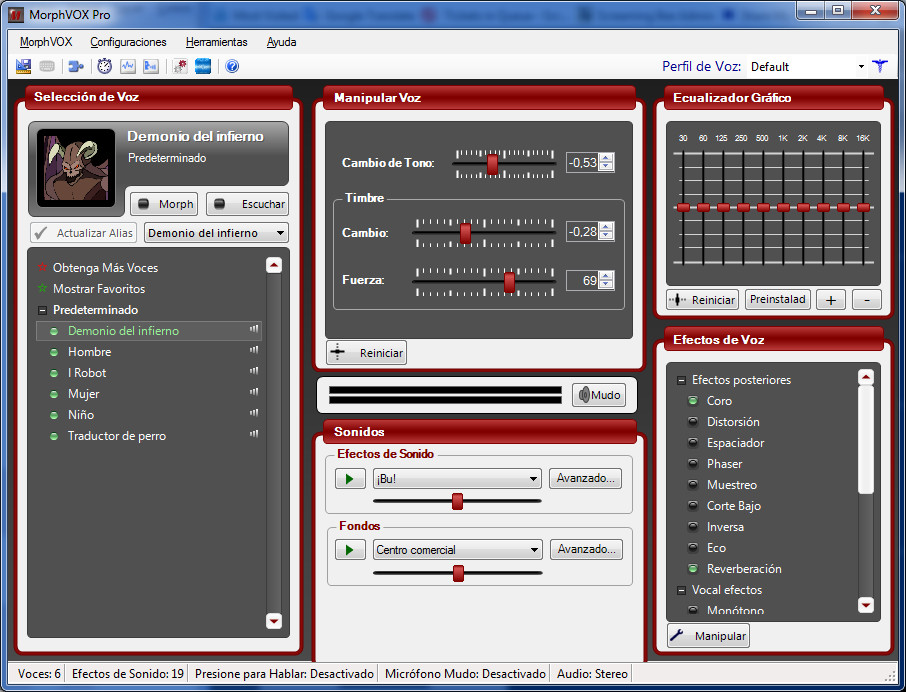Click the demon voice avatar thumbnail
The width and height of the screenshot is (906, 692).
(x=76, y=168)
